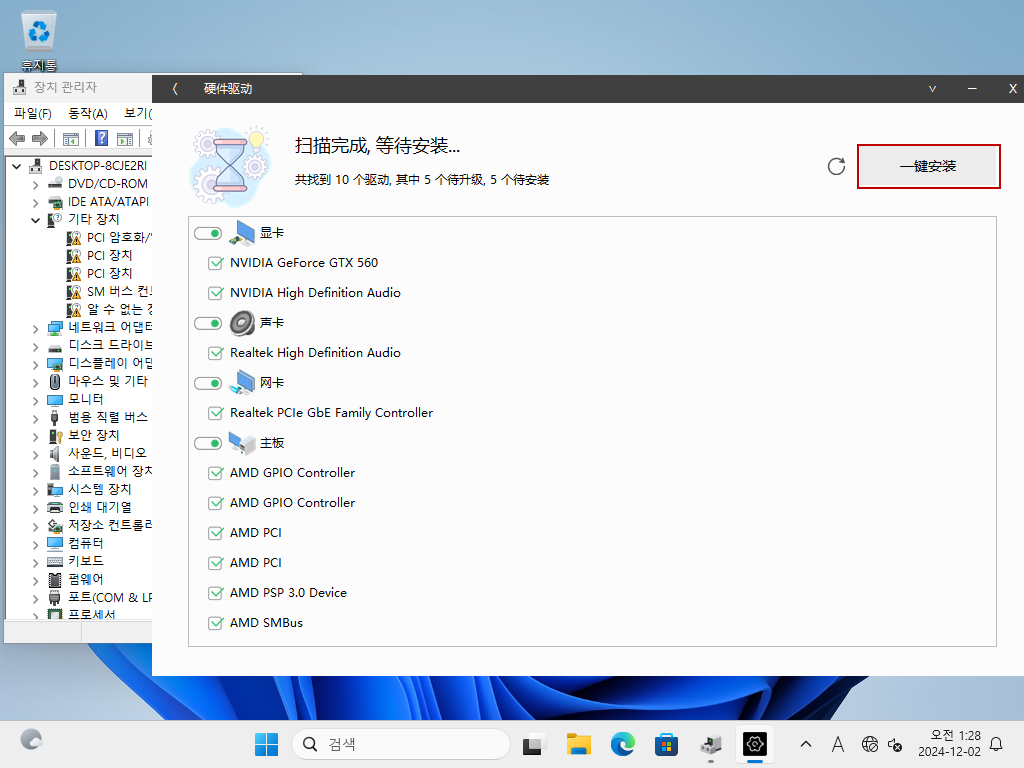Open the Recycle Bin desktop icon

pyautogui.click(x=39, y=40)
